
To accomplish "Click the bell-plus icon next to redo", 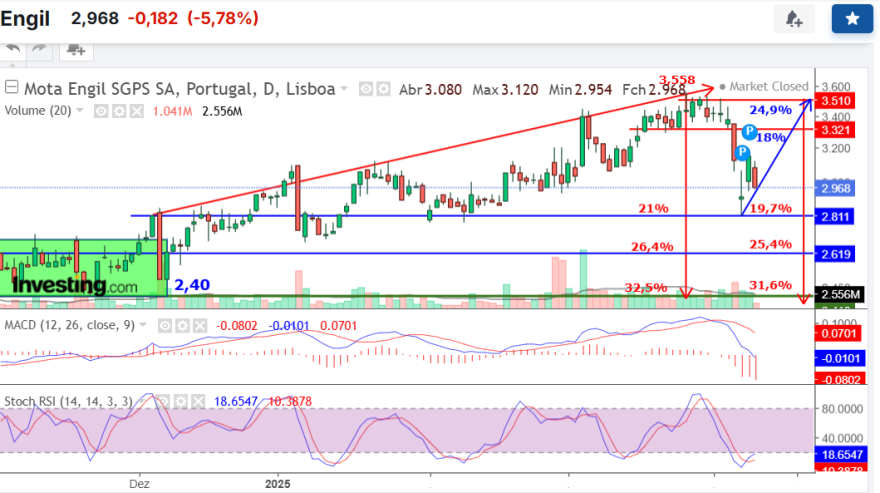I will coord(76,50).
